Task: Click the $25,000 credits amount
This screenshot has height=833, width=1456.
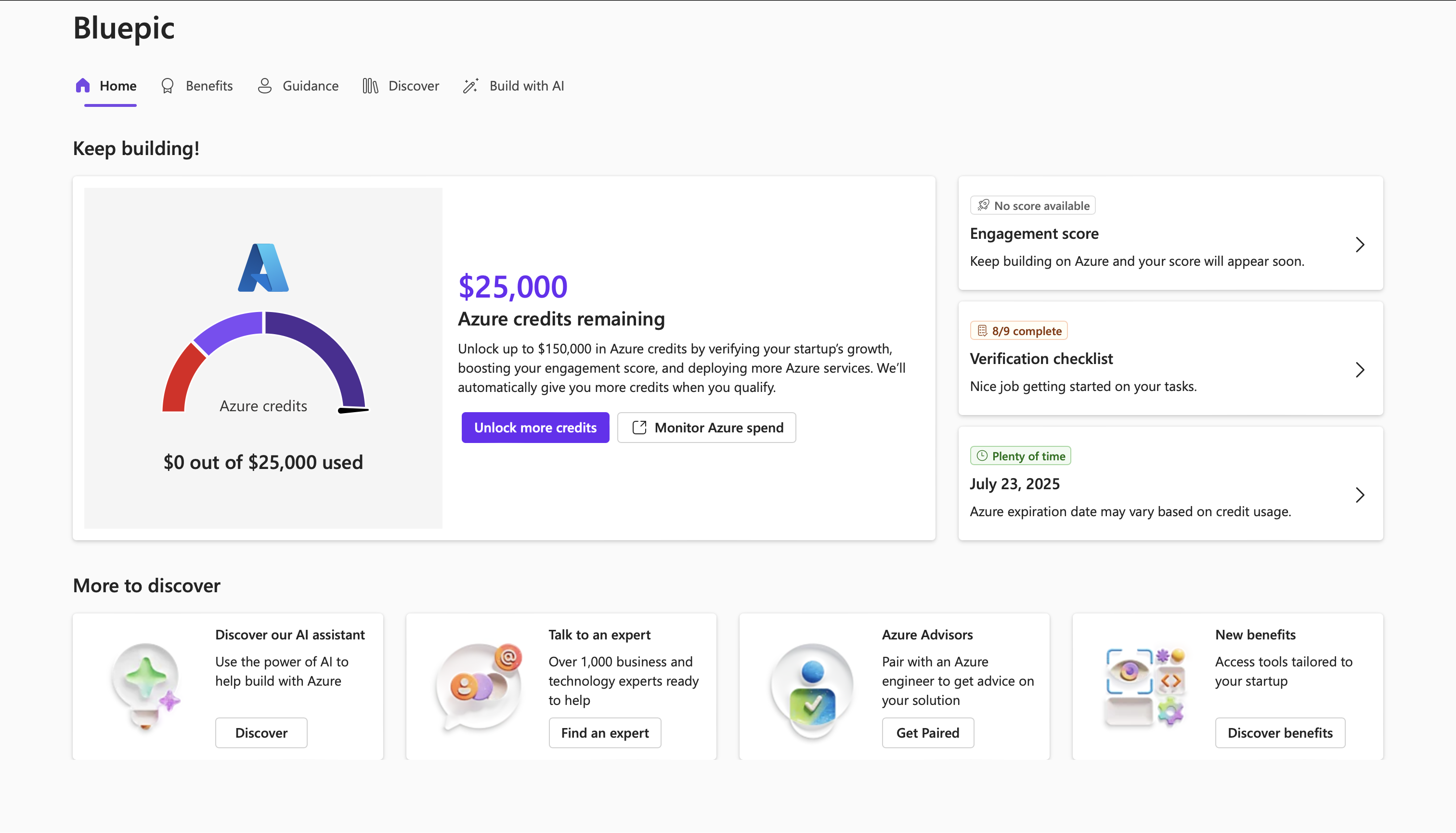Action: coord(513,286)
